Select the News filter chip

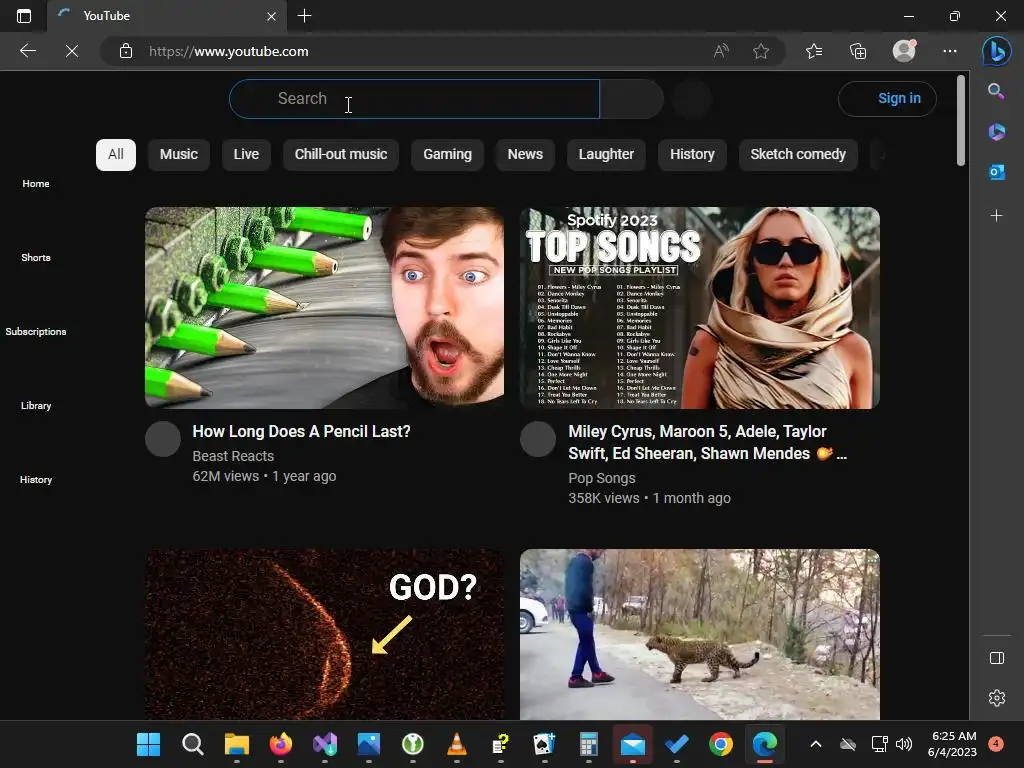pos(525,155)
